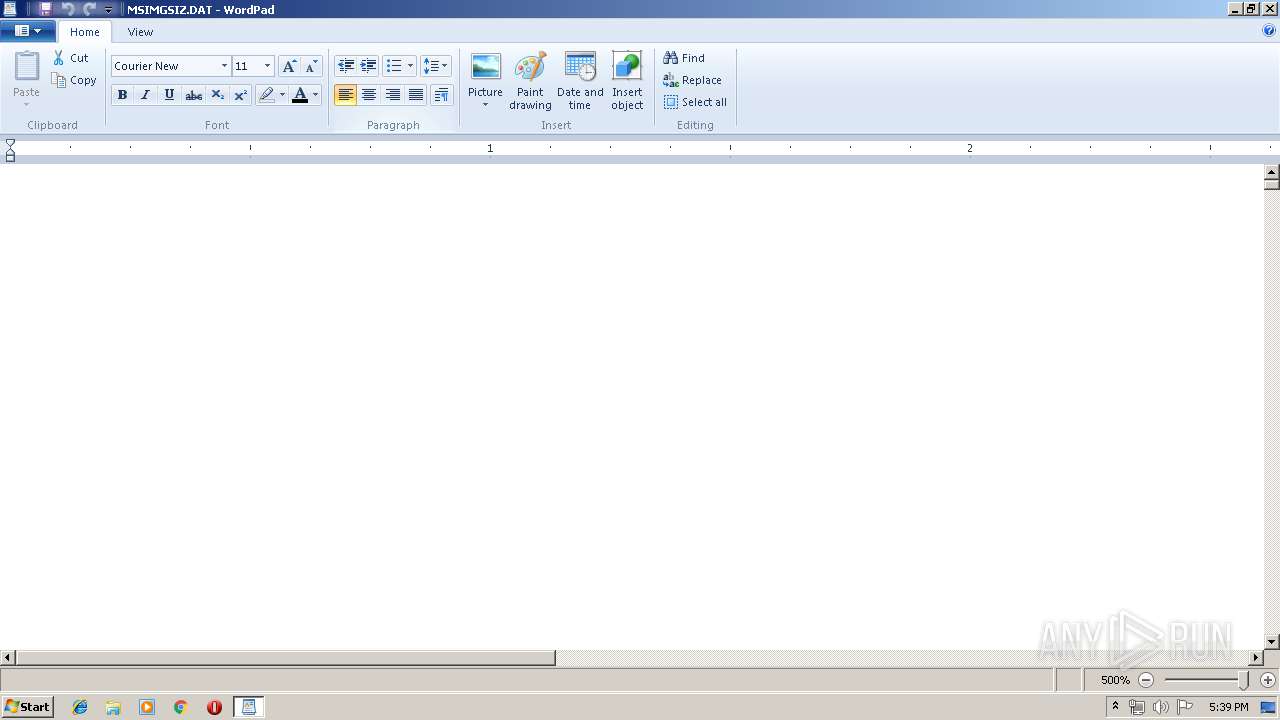The image size is (1280, 720).
Task: Open the network icon in system tray
Action: pyautogui.click(x=1137, y=707)
